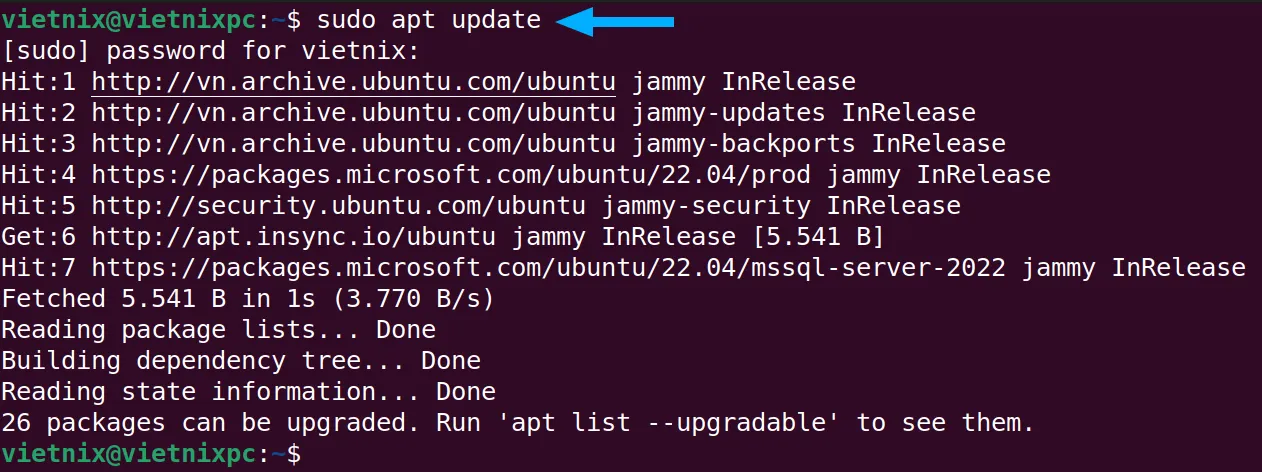Viewport: 1262px width, 472px height.
Task: Click the jammy-updates repository URL
Action: coord(354,113)
